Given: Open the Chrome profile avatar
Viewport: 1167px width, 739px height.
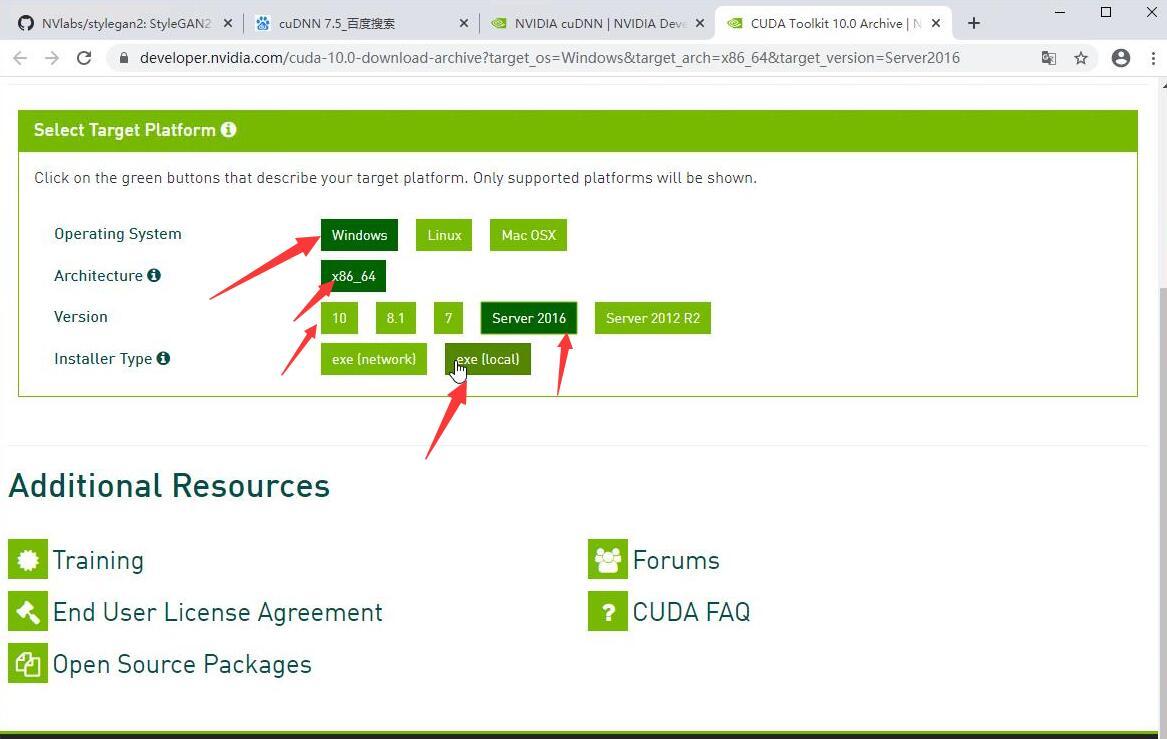Looking at the screenshot, I should pos(1121,58).
